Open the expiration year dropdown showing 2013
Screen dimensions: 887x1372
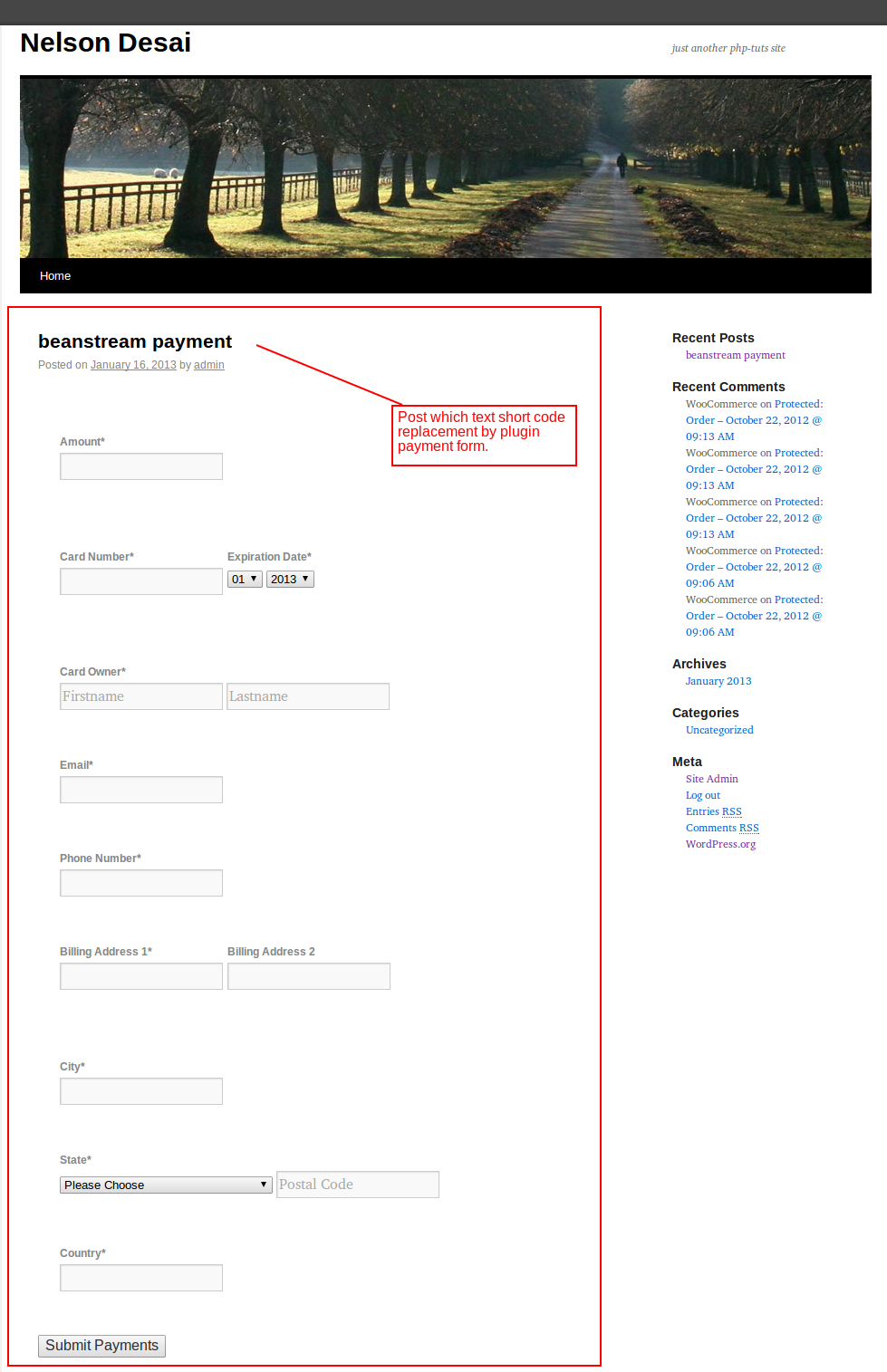(290, 579)
